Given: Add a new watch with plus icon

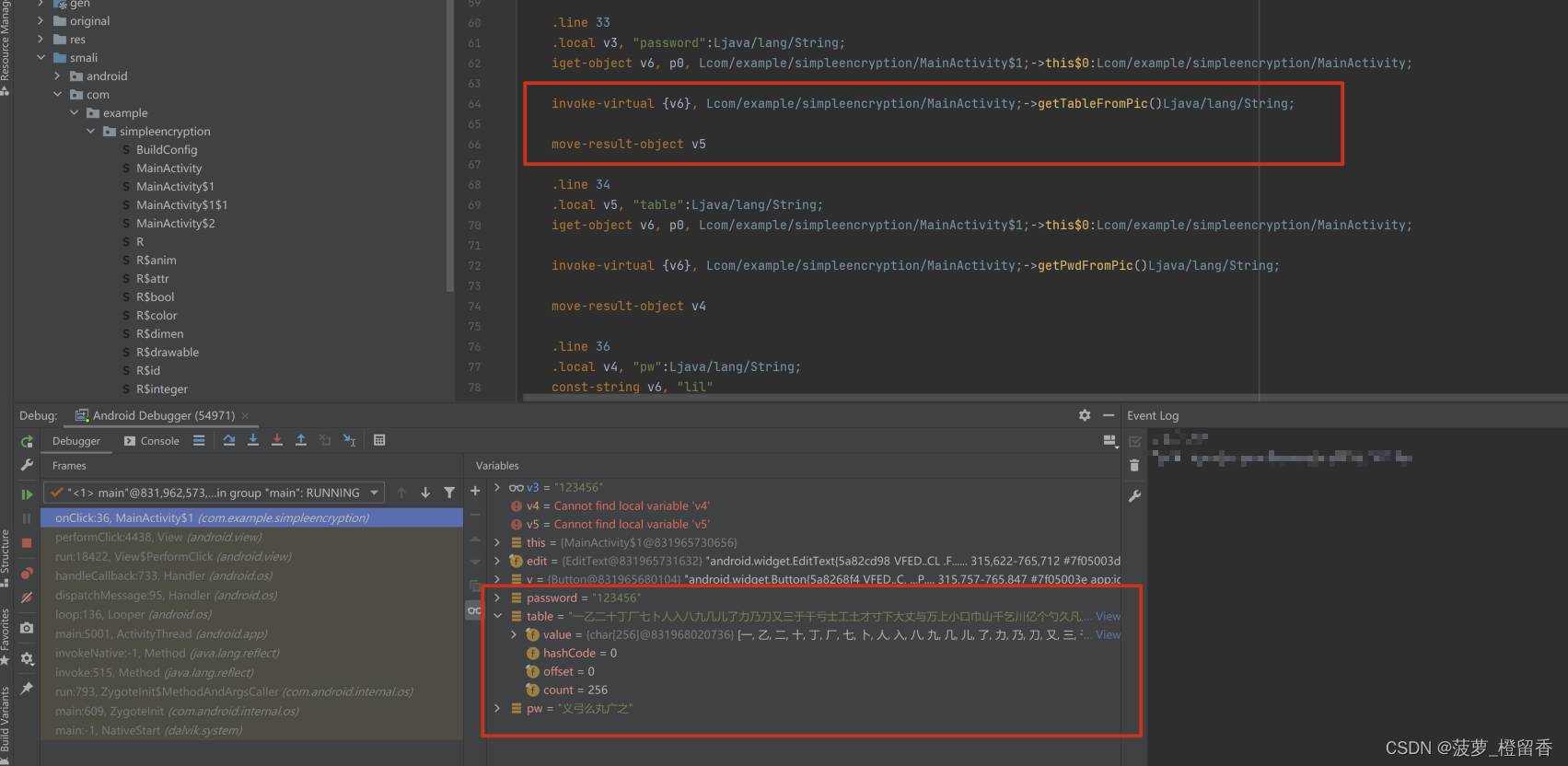Looking at the screenshot, I should 475,491.
